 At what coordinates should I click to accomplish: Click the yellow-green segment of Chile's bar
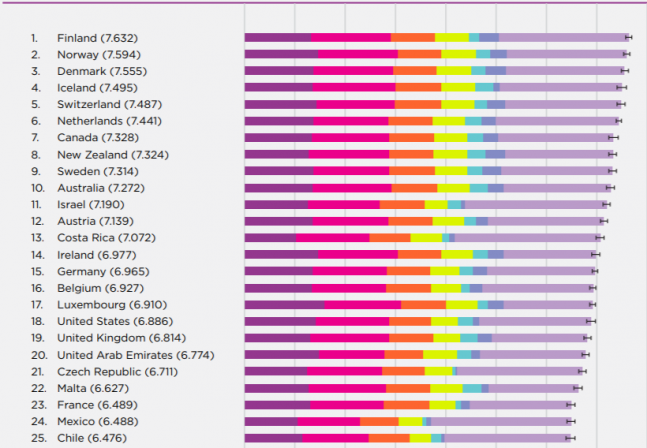[x=420, y=438]
